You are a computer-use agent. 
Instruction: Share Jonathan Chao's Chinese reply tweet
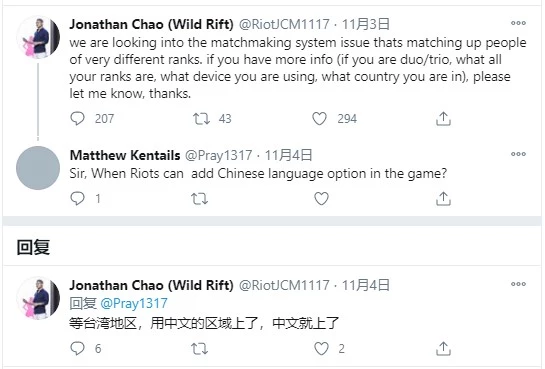443,348
